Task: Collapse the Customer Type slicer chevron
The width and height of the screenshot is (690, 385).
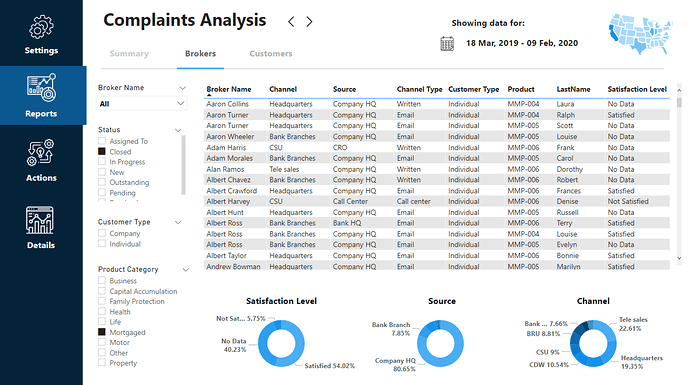Action: pyautogui.click(x=178, y=222)
